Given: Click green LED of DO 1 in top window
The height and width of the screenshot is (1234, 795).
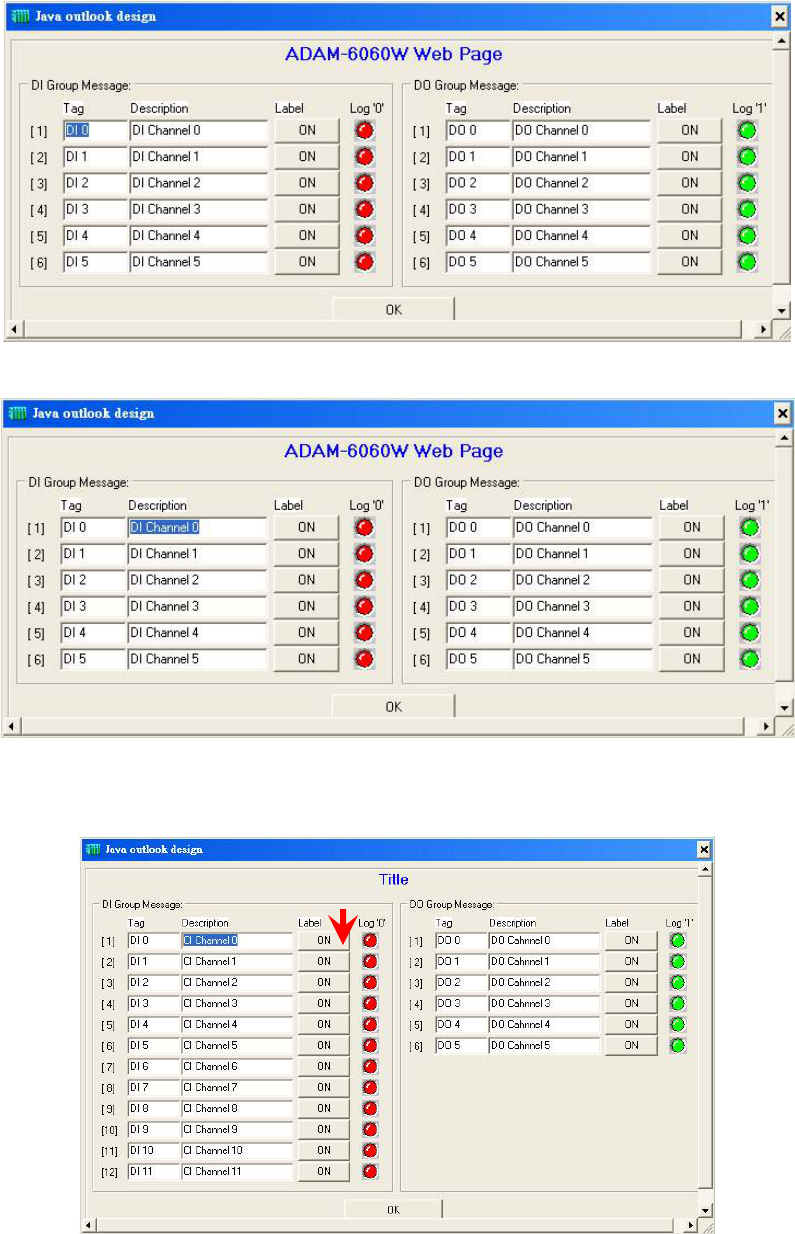Looking at the screenshot, I should 747,157.
